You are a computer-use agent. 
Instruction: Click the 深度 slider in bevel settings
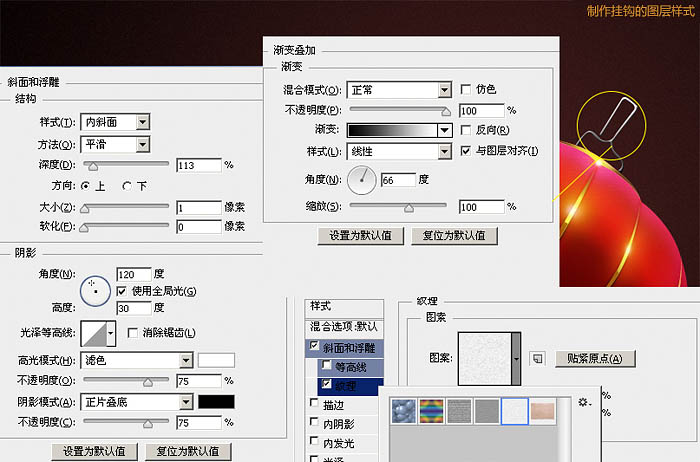(126, 165)
